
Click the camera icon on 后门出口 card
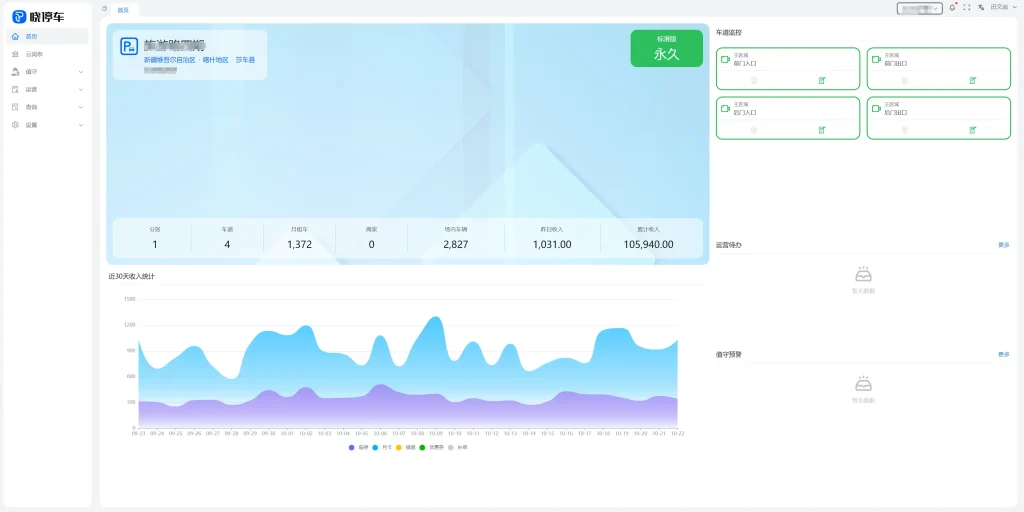(876, 108)
